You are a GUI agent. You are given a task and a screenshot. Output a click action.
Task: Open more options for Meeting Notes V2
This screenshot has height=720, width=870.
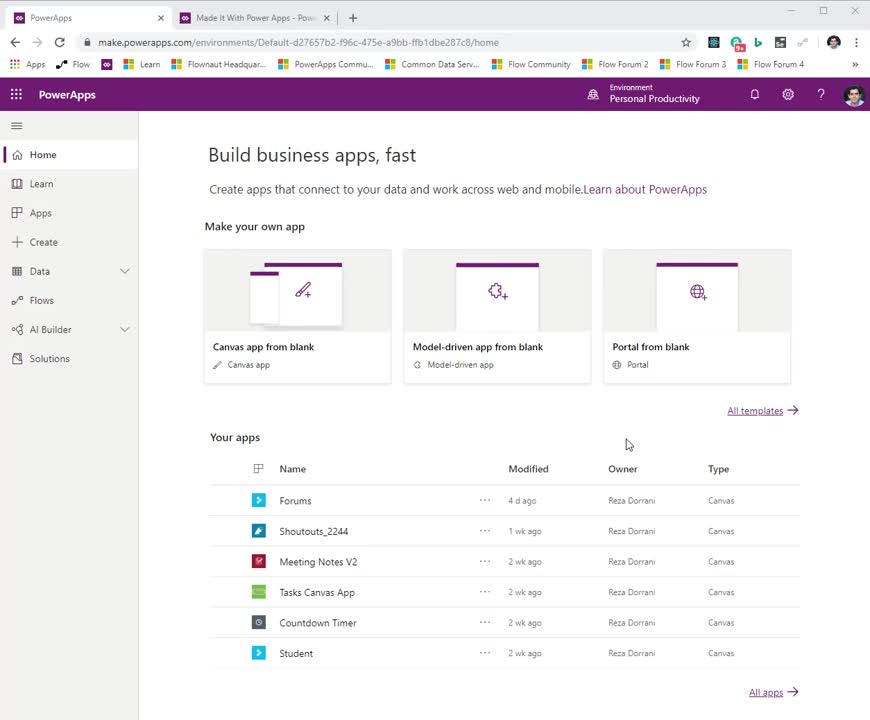[x=485, y=561]
